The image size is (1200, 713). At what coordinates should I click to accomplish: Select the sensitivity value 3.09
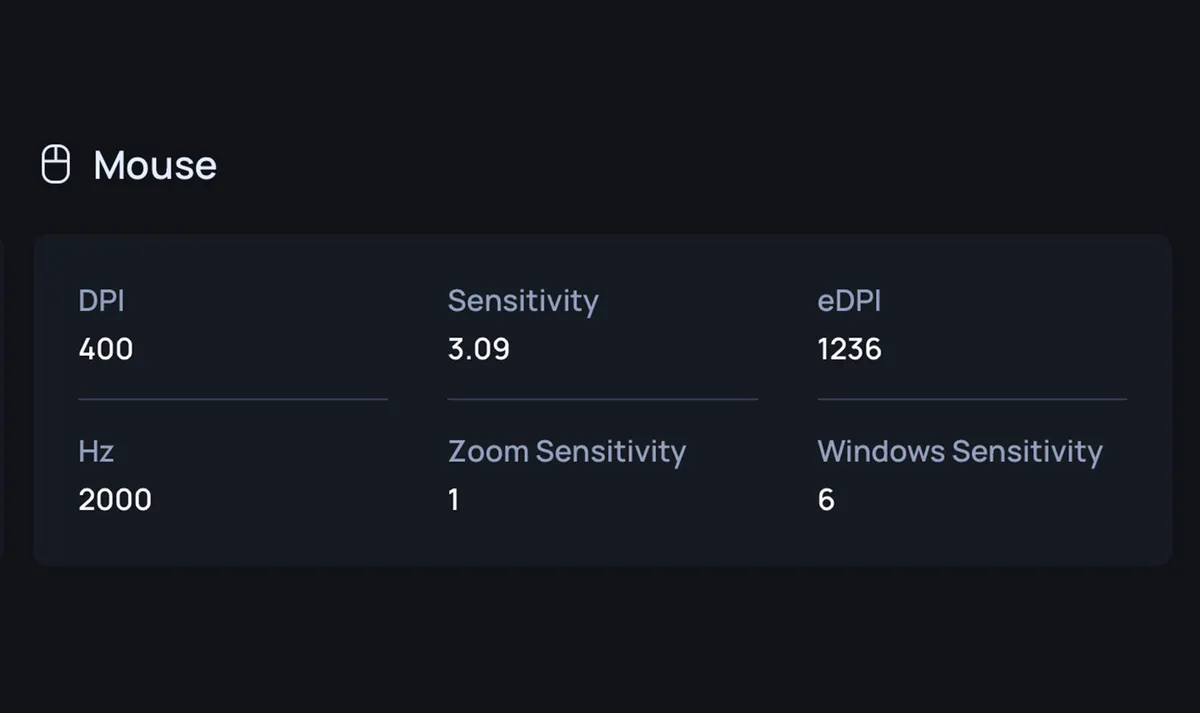point(479,349)
